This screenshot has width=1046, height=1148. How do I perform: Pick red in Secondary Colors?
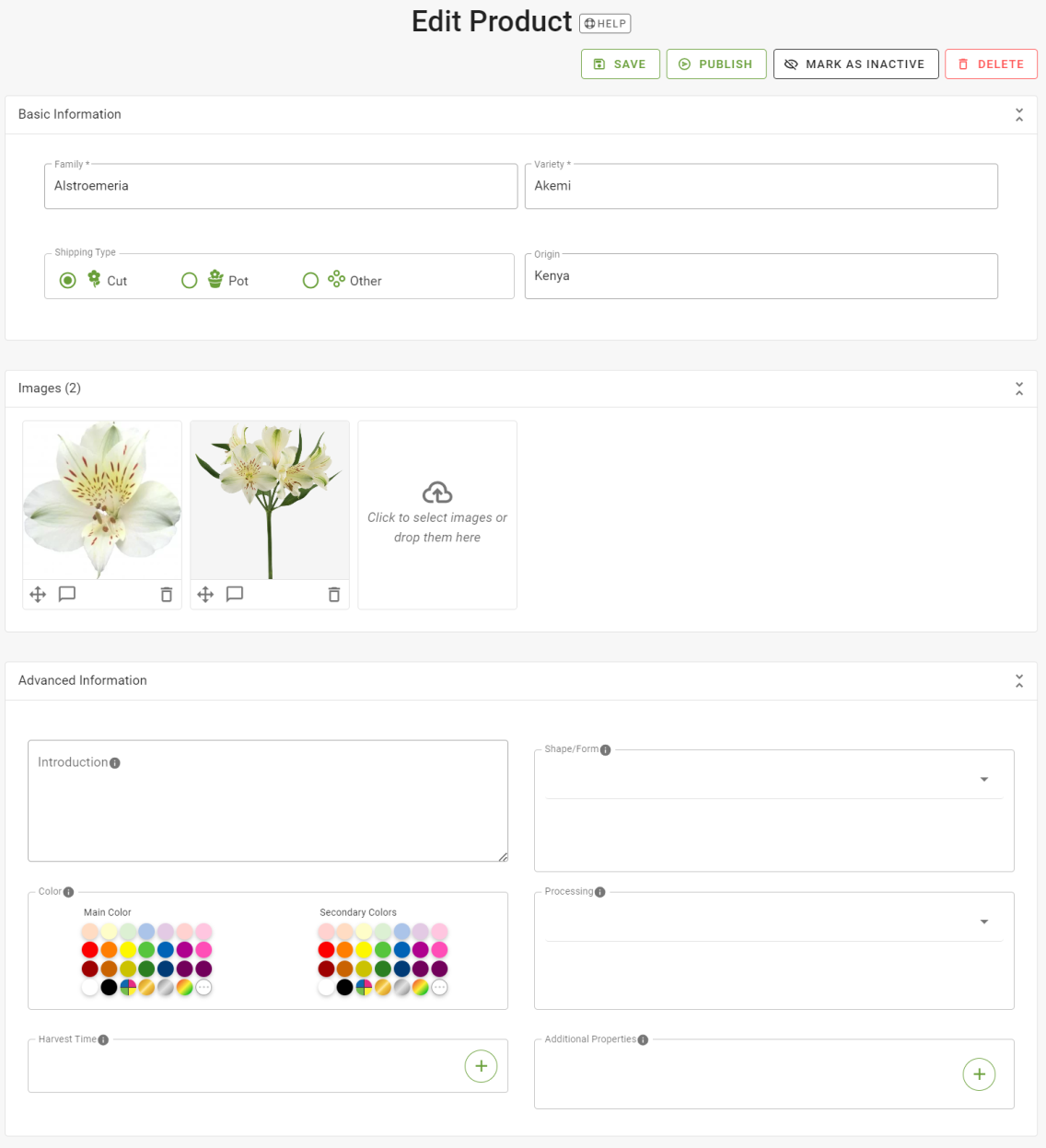326,950
